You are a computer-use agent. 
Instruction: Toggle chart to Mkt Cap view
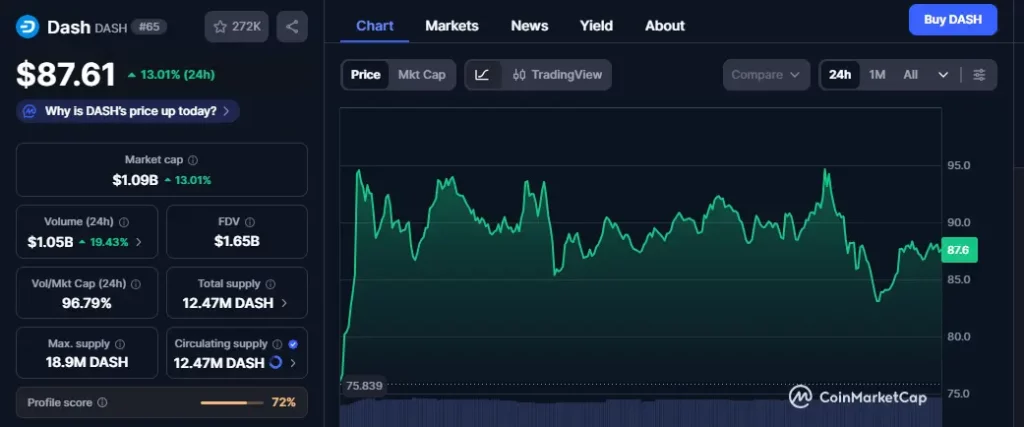coord(421,75)
